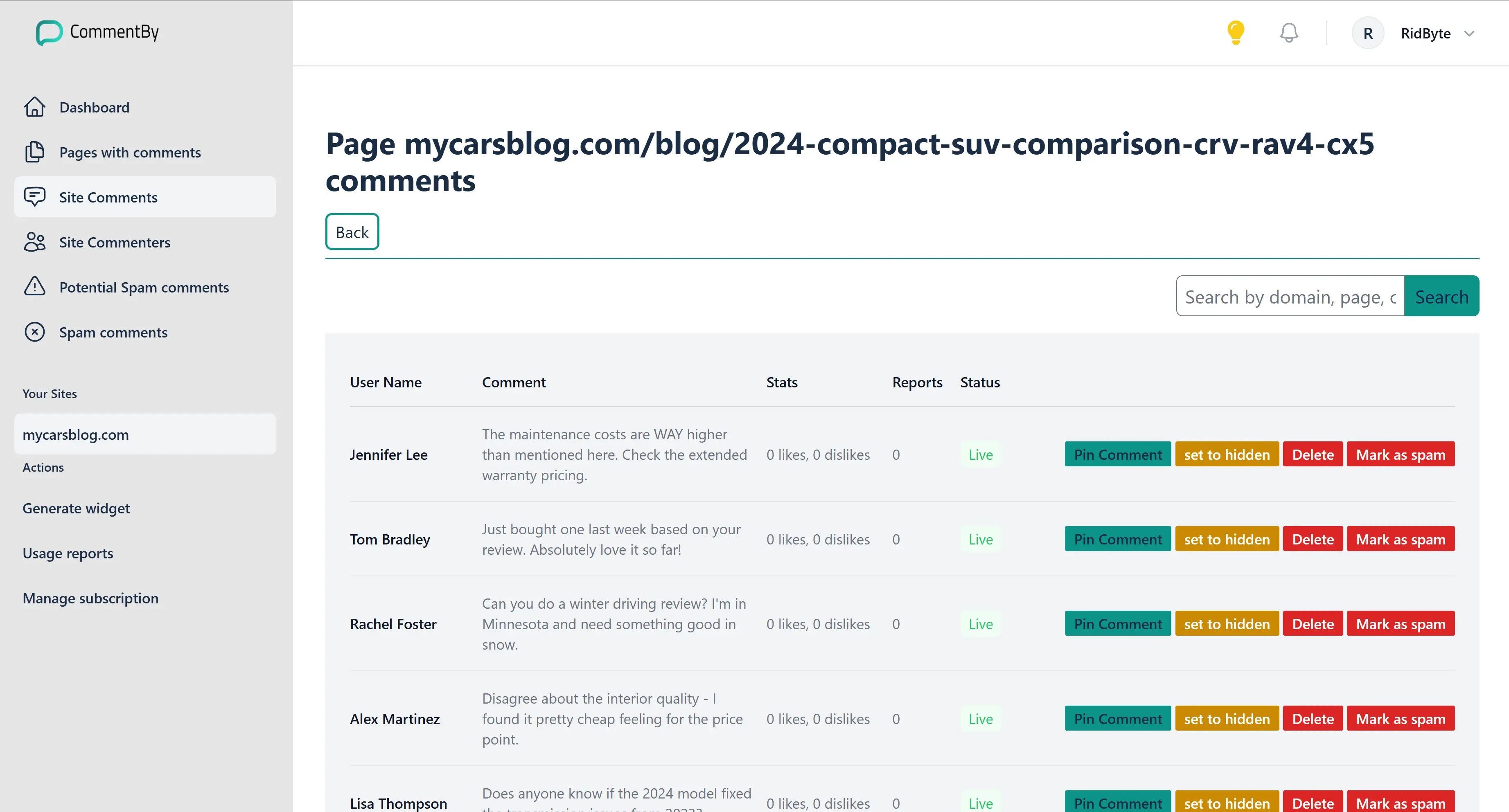Click the Spam comments circled-x icon

[34, 332]
